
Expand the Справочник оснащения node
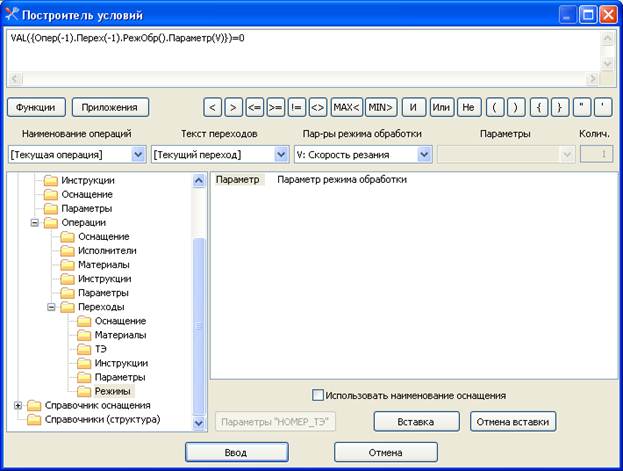[18, 405]
